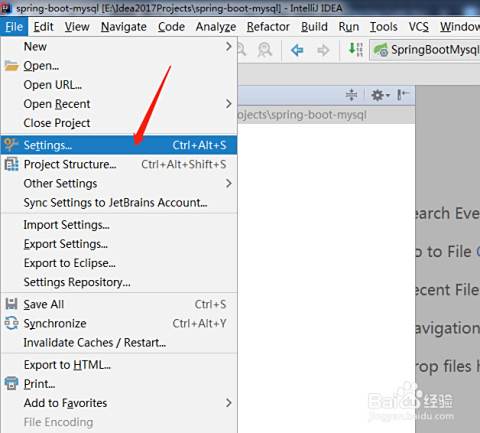Click the Make Project build icon
This screenshot has width=480, height=433.
click(355, 50)
